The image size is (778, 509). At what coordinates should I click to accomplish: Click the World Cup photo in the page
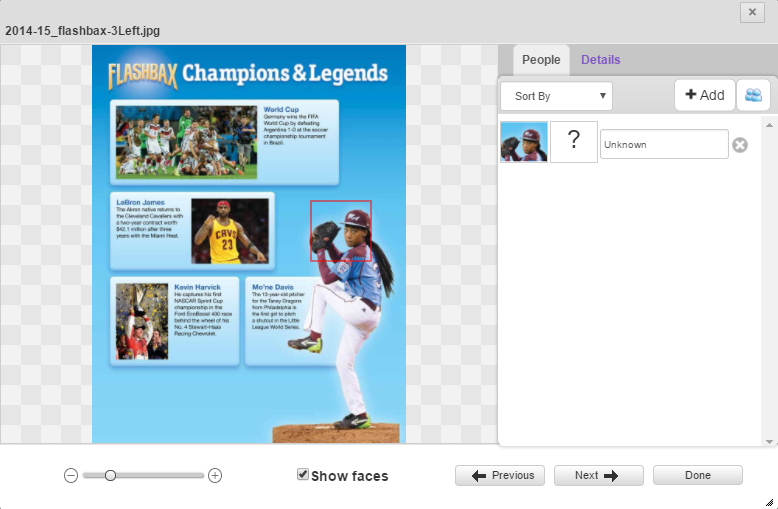click(x=187, y=142)
